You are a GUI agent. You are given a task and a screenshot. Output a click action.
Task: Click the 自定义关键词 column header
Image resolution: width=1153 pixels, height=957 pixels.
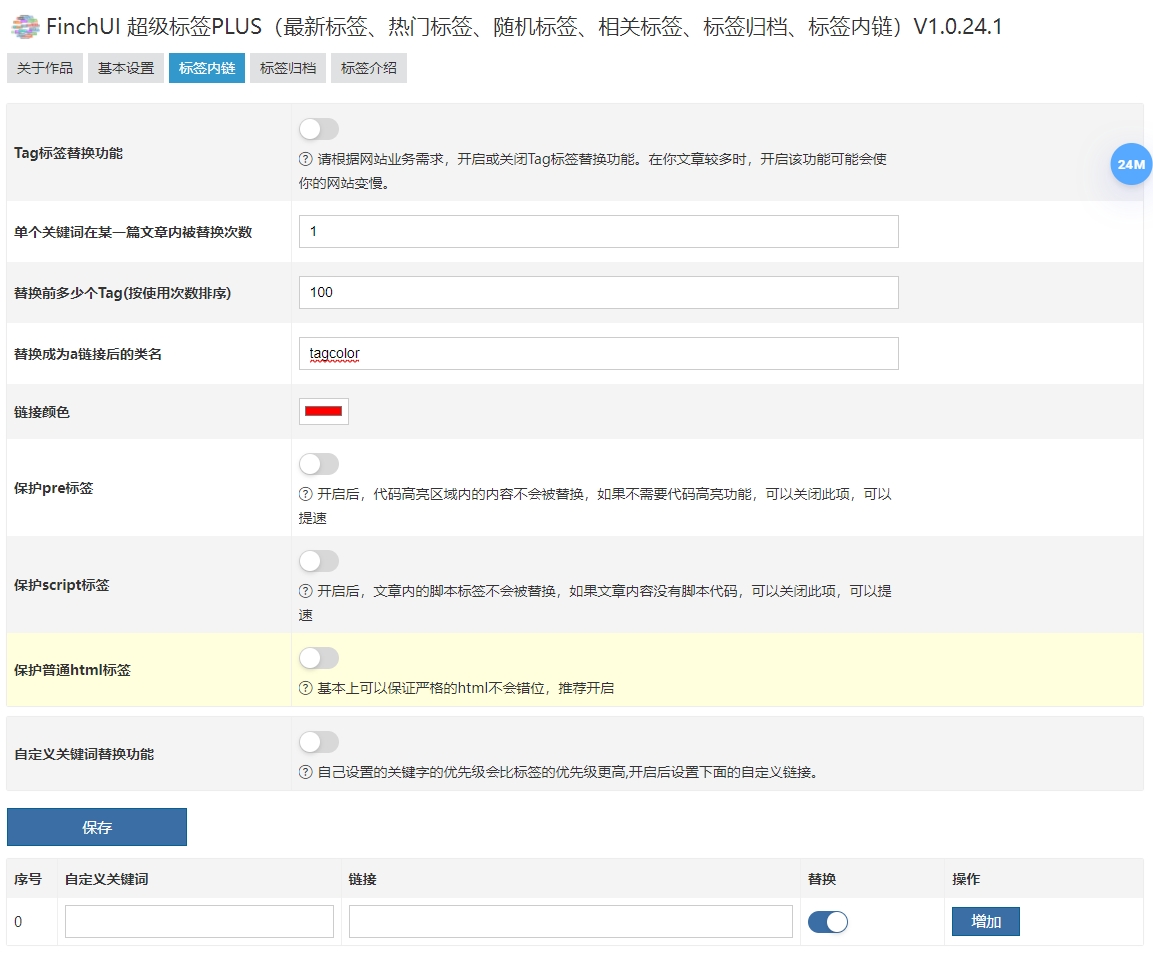(107, 879)
